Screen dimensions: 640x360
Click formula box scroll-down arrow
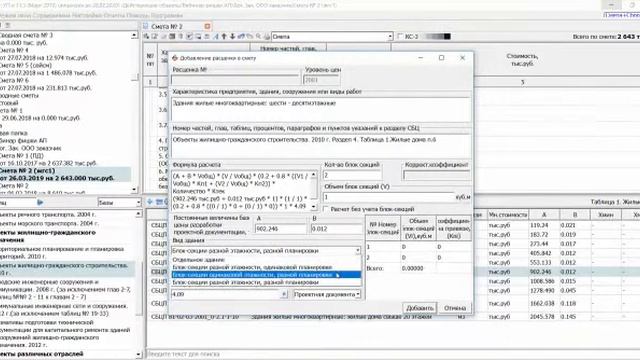[x=313, y=207]
